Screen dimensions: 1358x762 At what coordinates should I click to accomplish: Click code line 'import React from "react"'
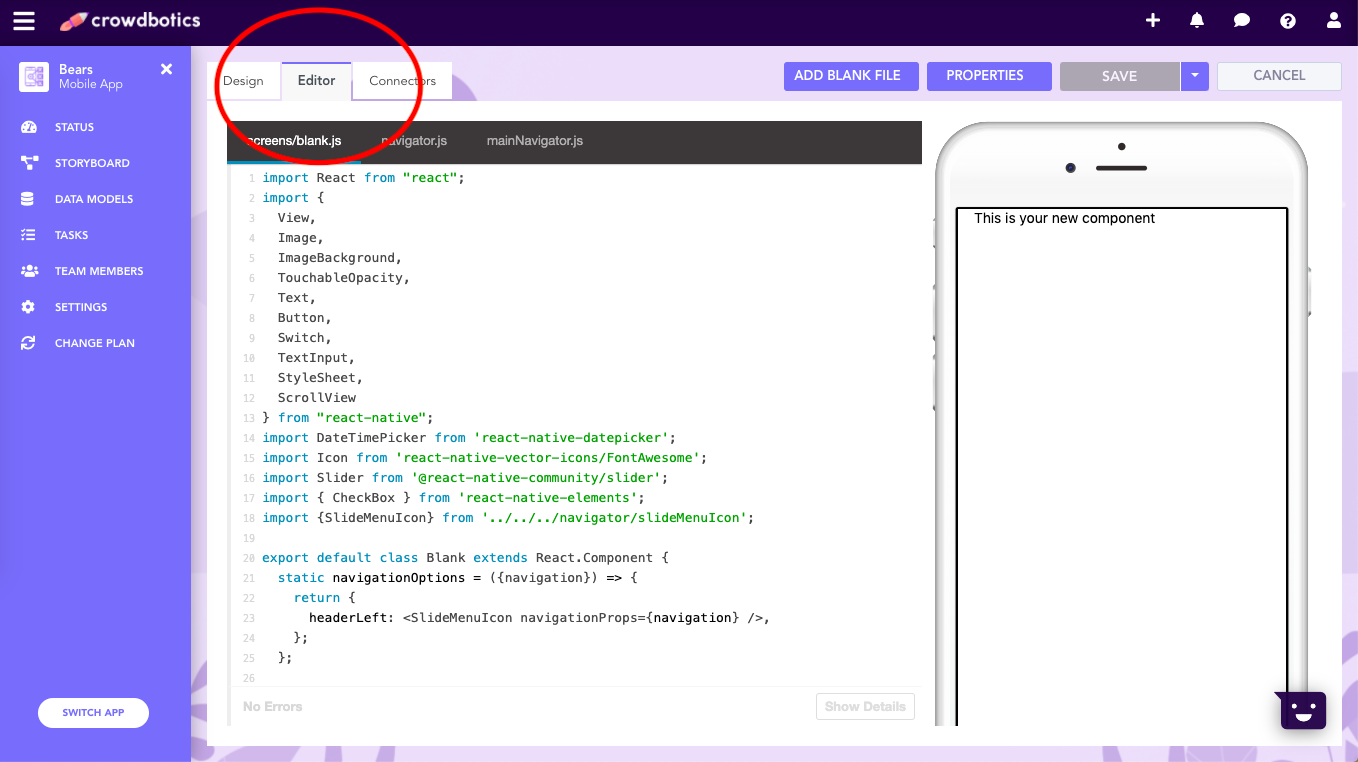(x=364, y=178)
